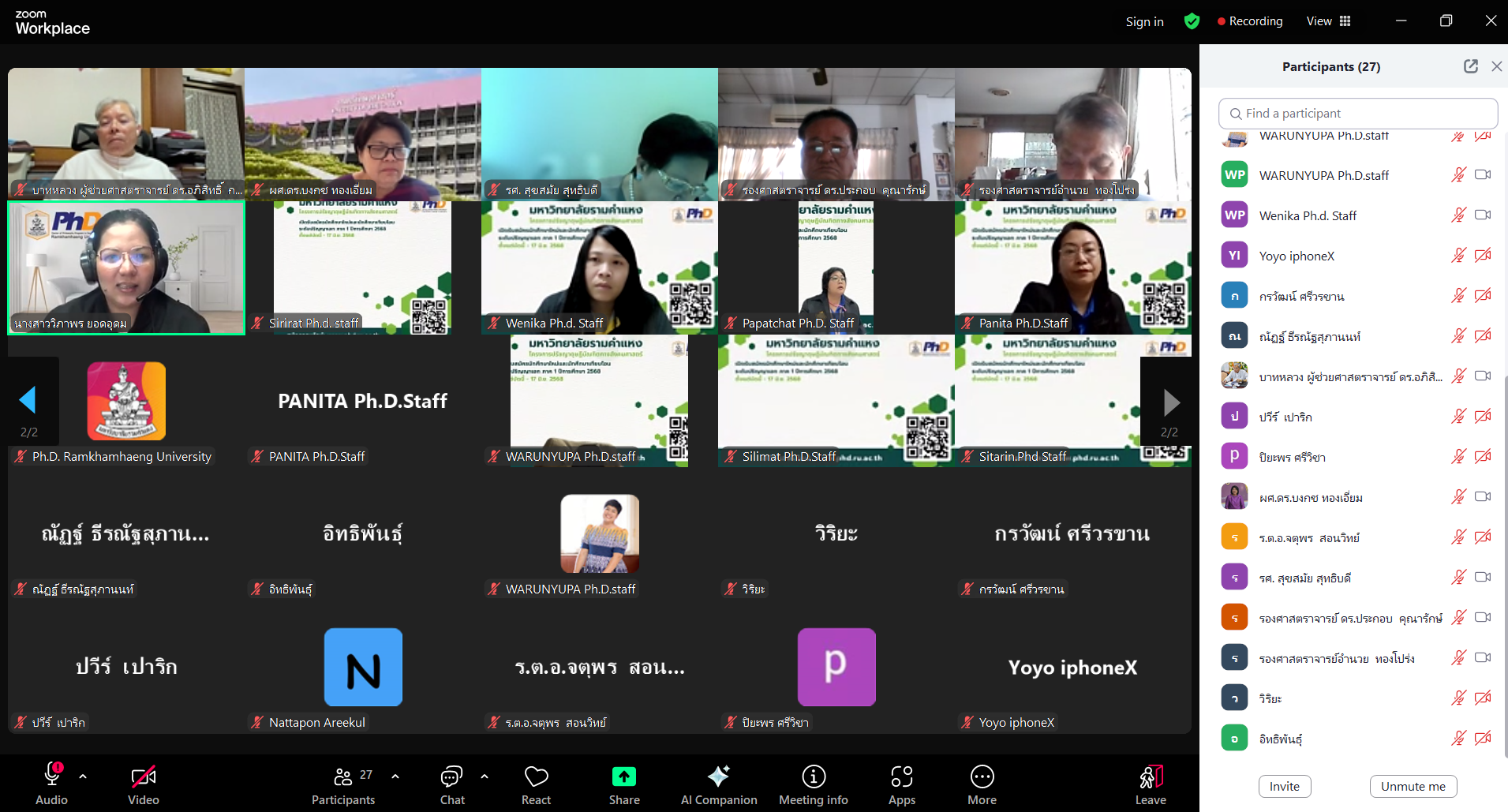Screen dimensions: 1508x812
Task: Click muted mic icon for Yoyo iphoneX
Action: [1458, 255]
